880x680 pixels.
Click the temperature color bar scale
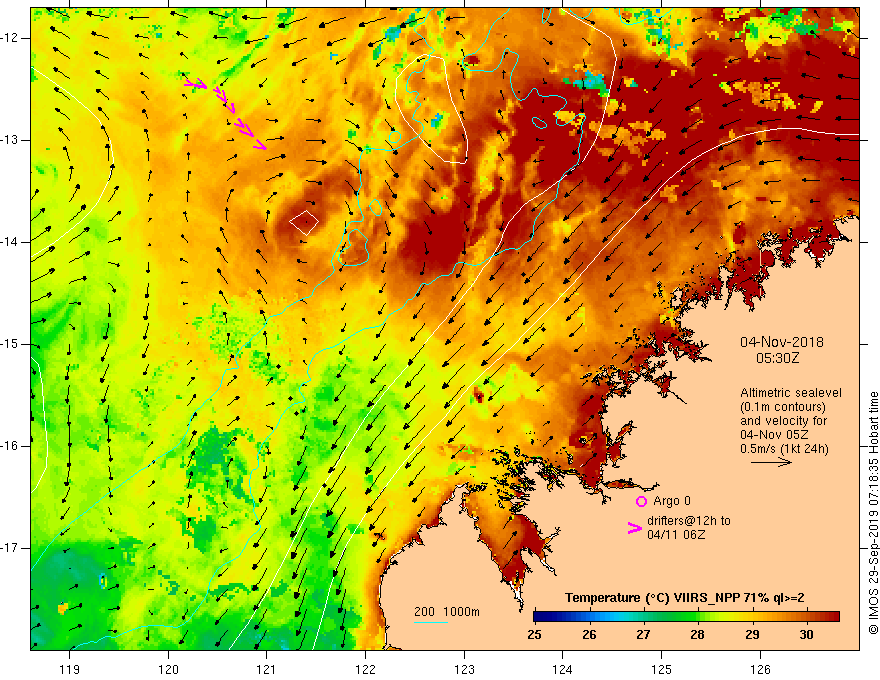pyautogui.click(x=686, y=617)
